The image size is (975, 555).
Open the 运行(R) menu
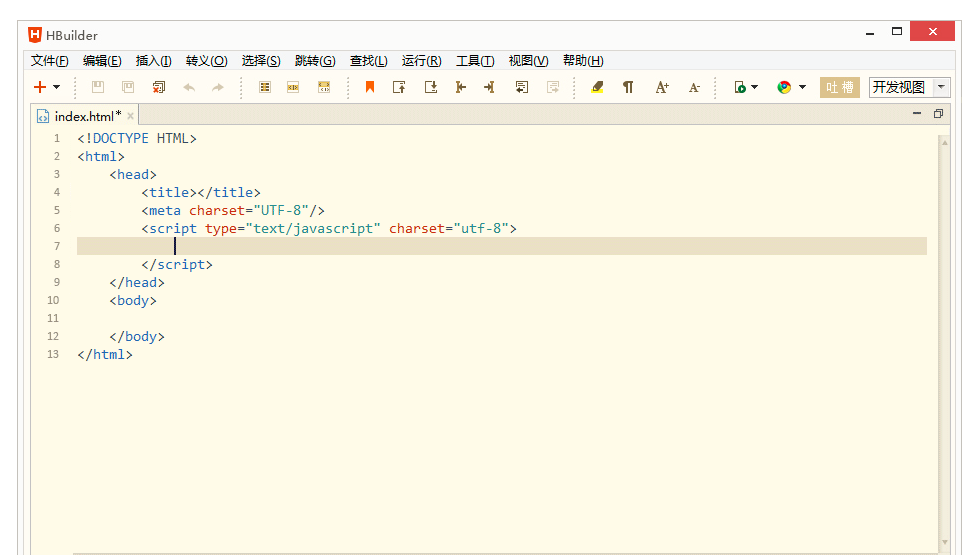(422, 61)
